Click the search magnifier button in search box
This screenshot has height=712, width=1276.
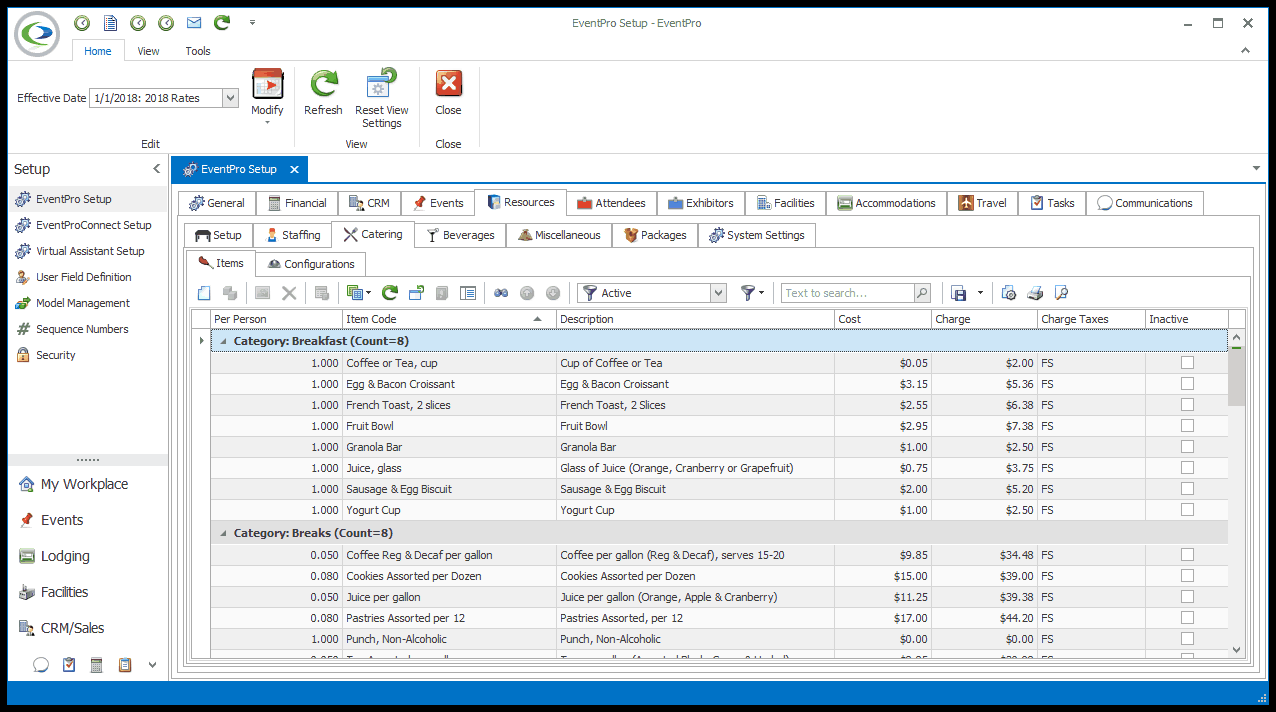pyautogui.click(x=922, y=293)
